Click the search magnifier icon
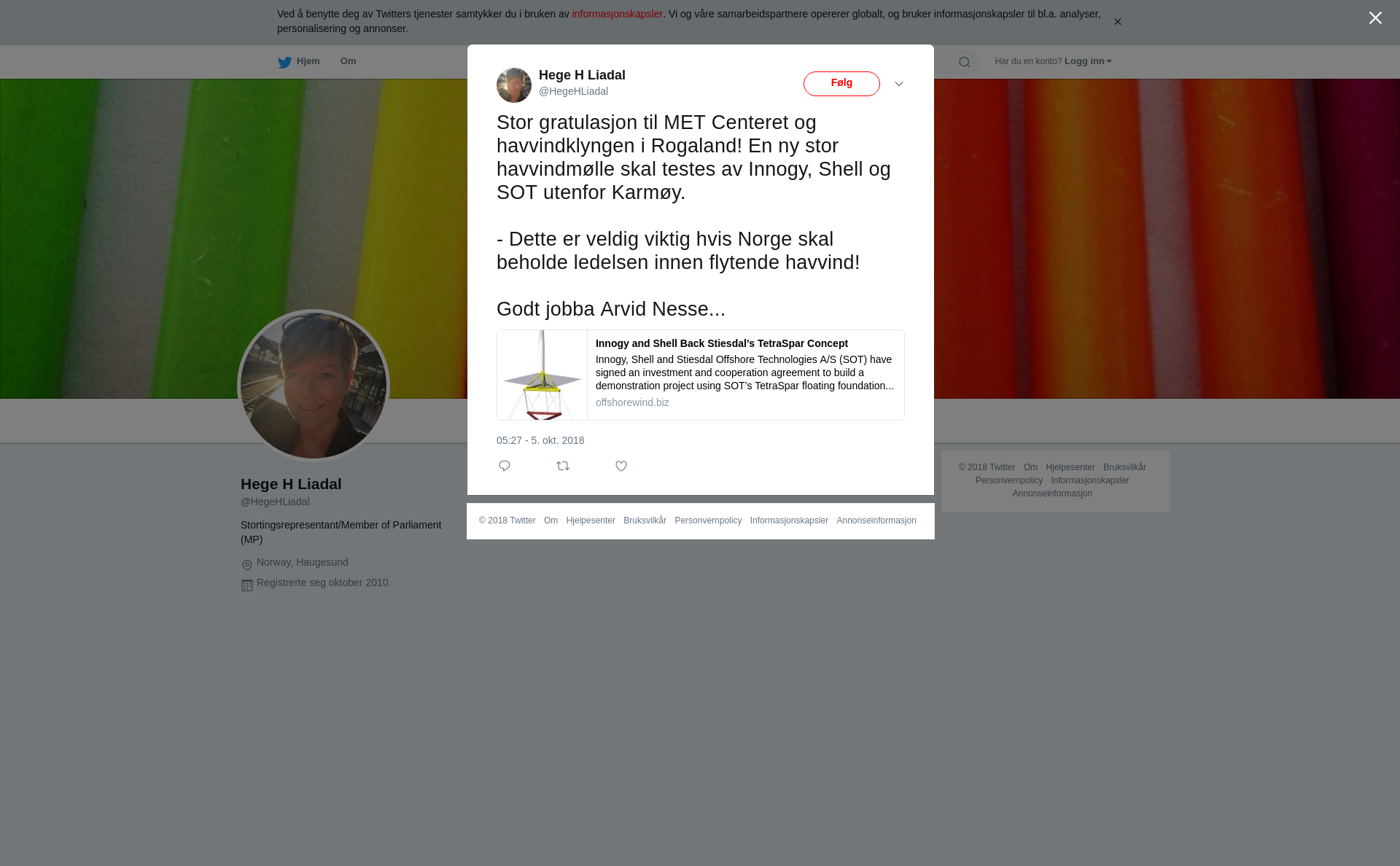The width and height of the screenshot is (1400, 866). [965, 62]
